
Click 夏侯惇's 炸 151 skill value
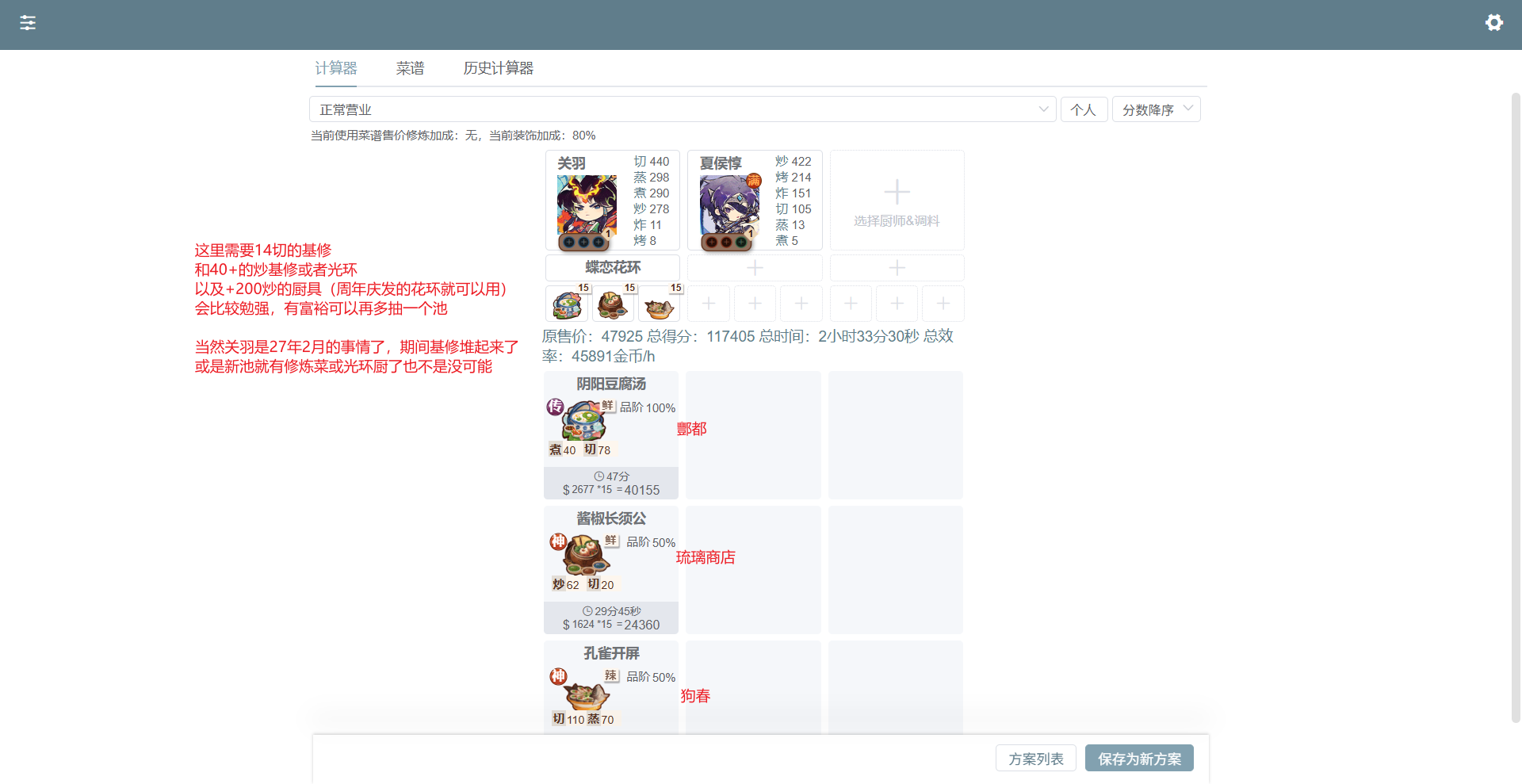[794, 193]
